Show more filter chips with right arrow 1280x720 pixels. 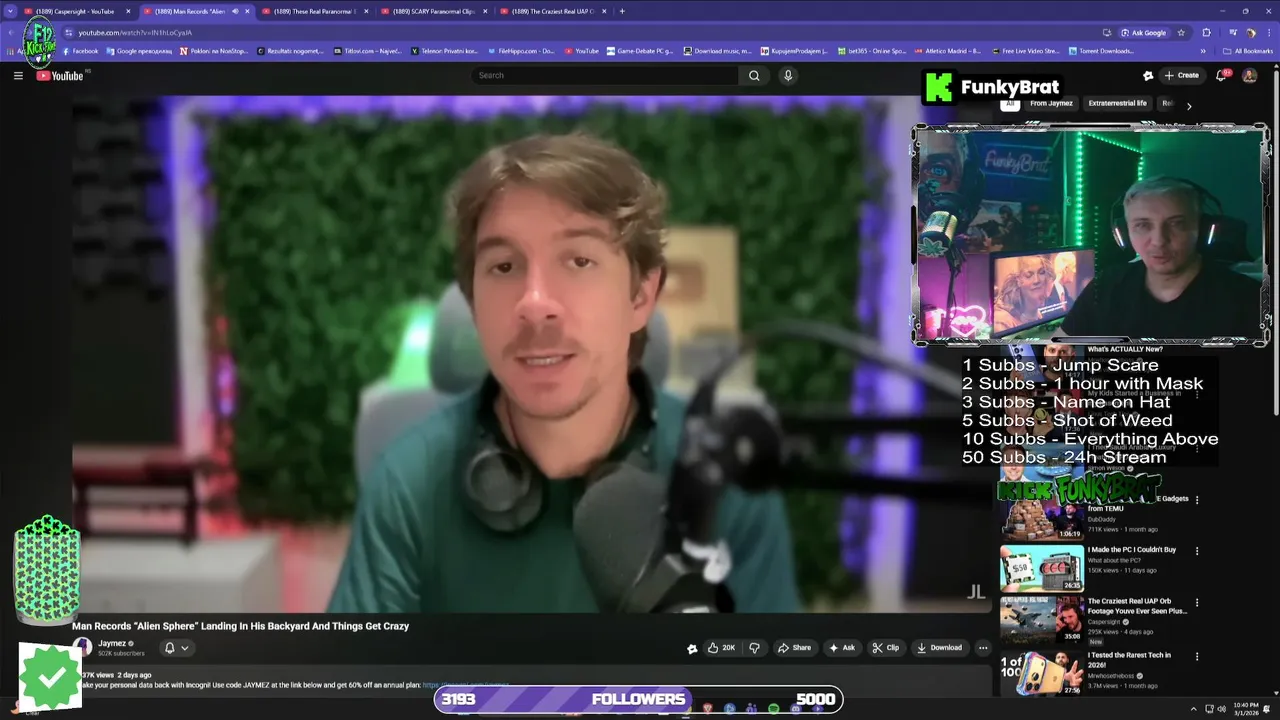pyautogui.click(x=1189, y=105)
